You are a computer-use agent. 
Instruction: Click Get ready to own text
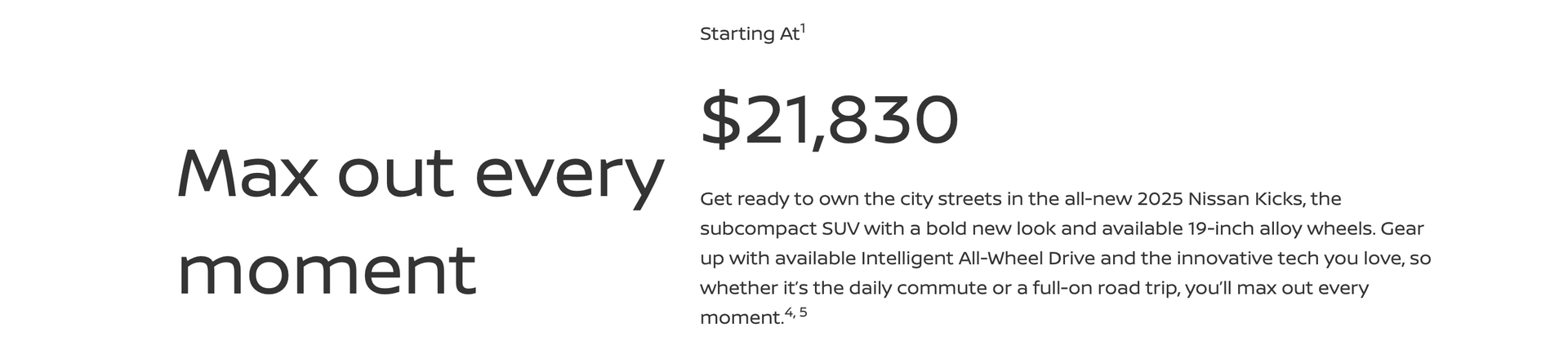pos(779,200)
